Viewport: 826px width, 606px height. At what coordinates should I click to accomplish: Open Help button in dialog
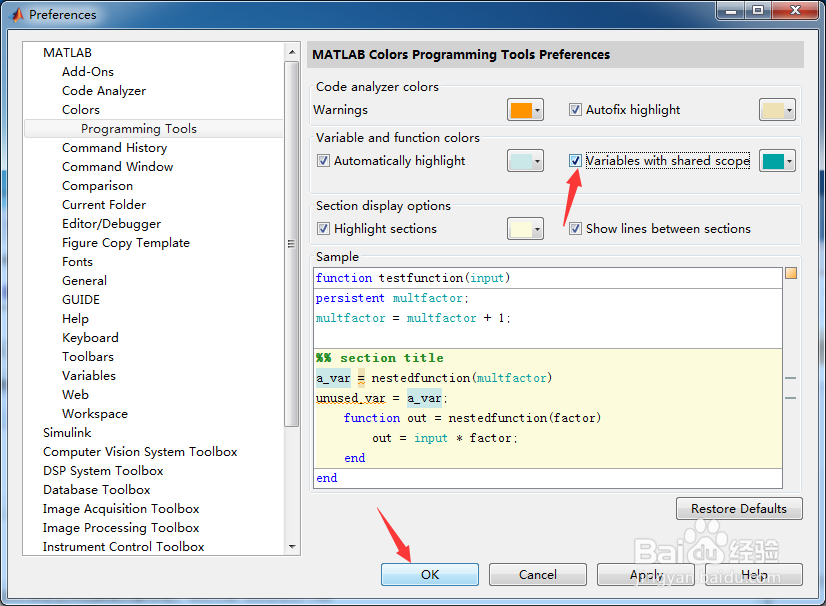click(754, 574)
